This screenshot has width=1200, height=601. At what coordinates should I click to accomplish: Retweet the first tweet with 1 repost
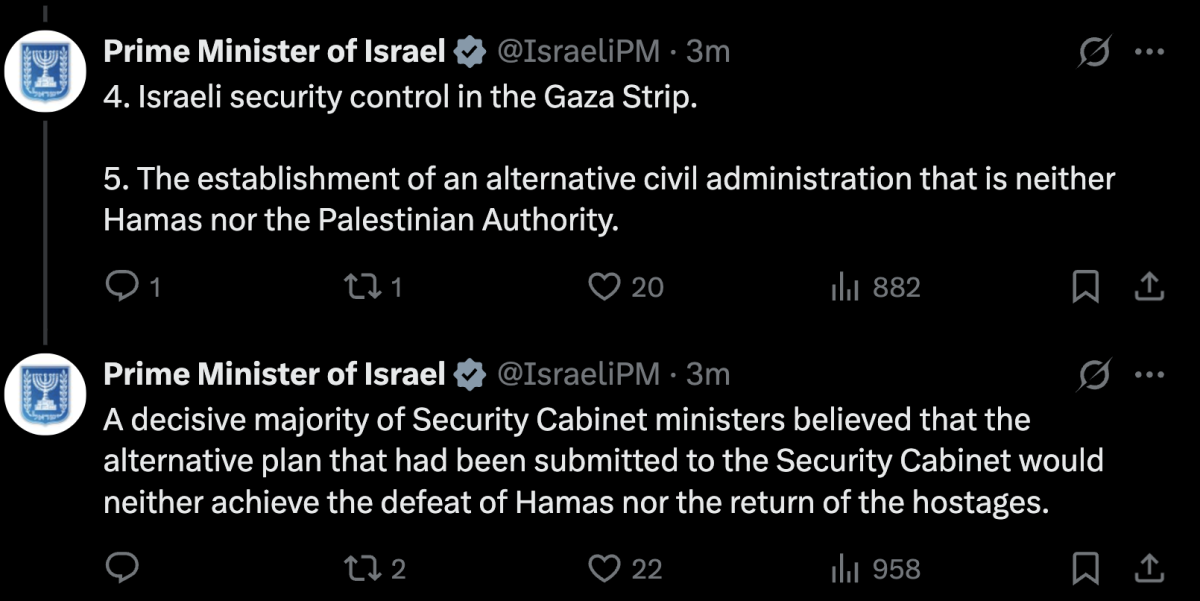(372, 288)
